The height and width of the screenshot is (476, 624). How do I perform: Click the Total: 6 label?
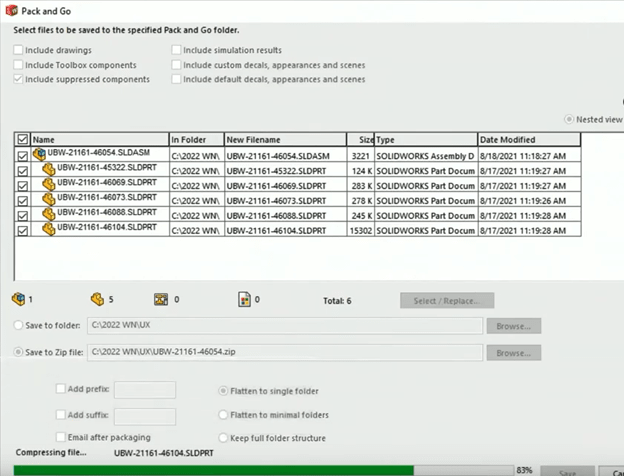point(337,301)
